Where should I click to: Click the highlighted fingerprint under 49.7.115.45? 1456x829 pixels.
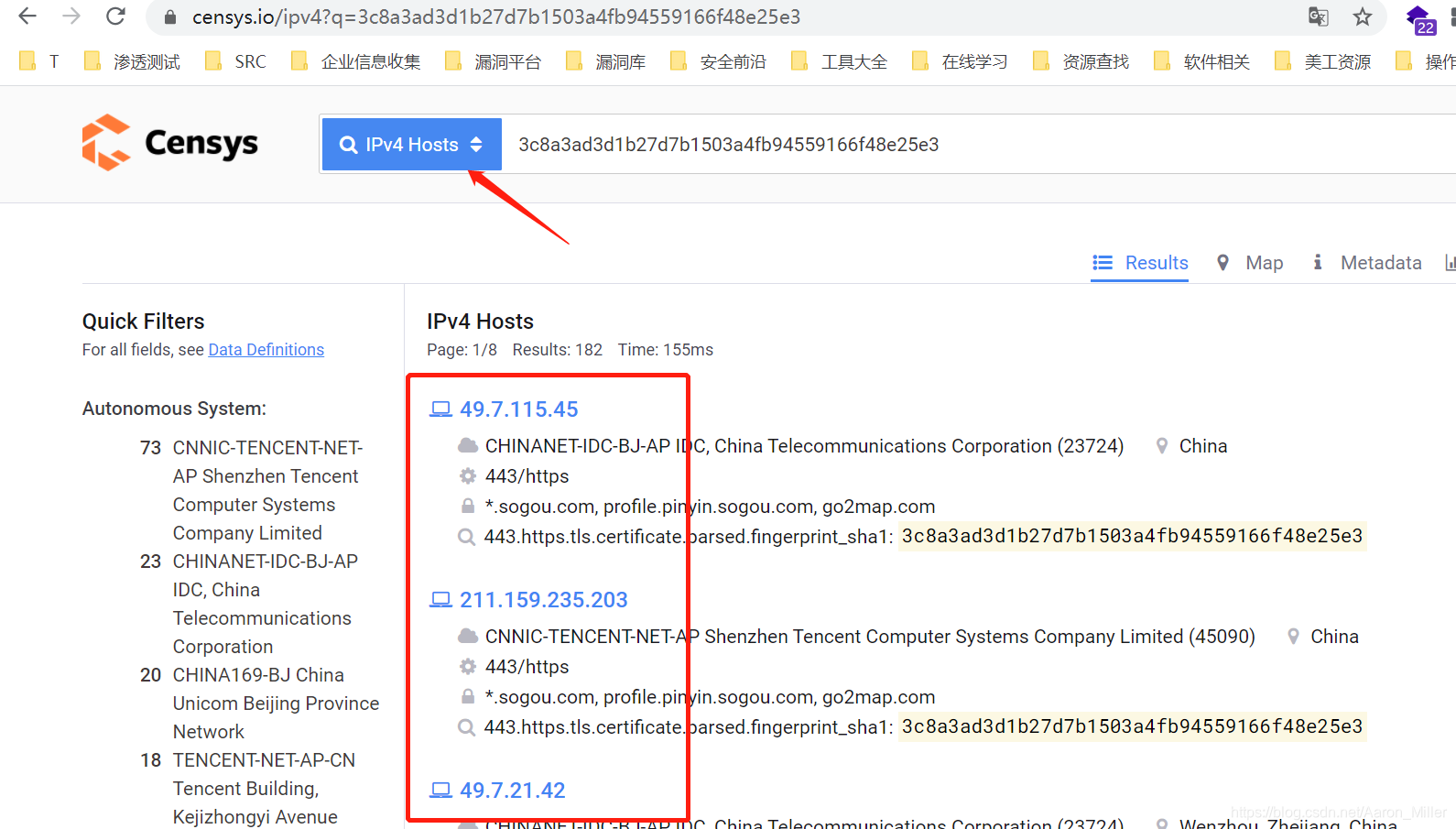(1133, 536)
